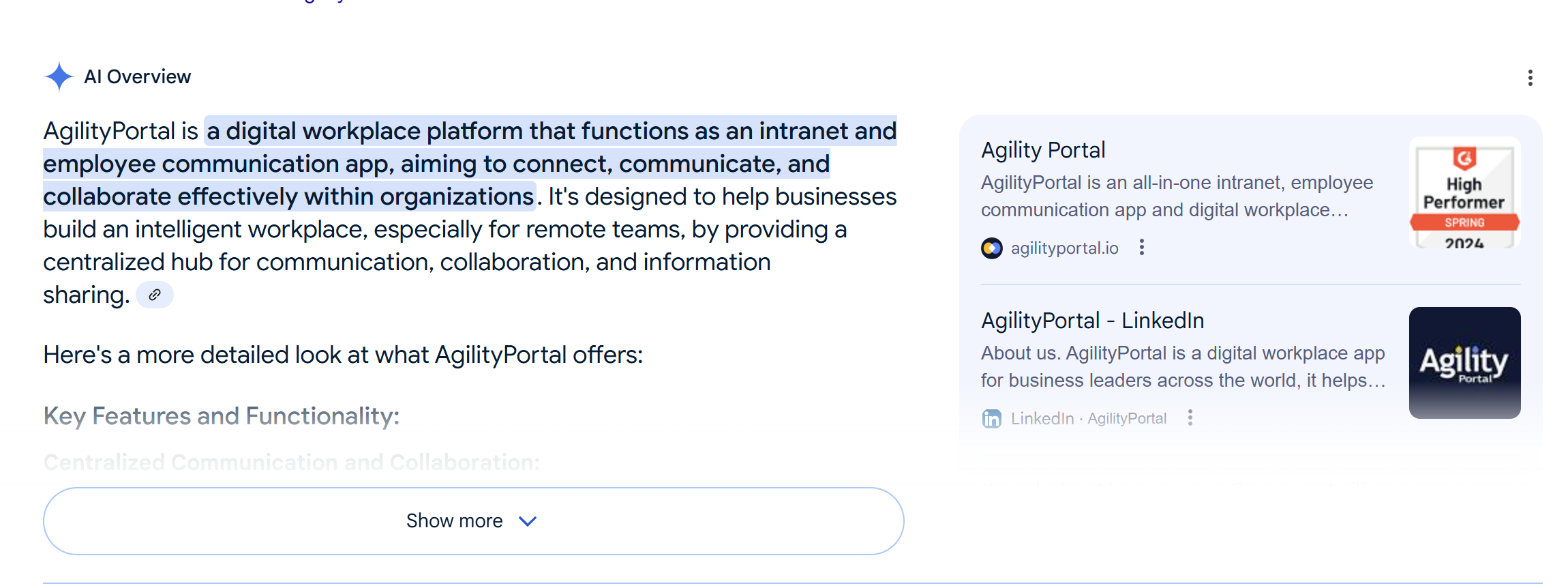Click the AI Overview sparkle icon
1568x588 pixels.
(59, 76)
